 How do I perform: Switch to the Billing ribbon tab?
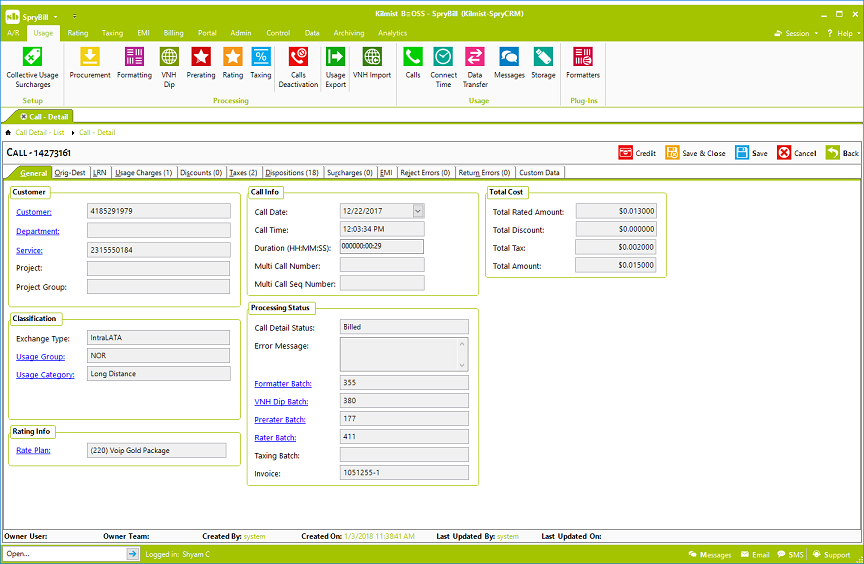(173, 33)
